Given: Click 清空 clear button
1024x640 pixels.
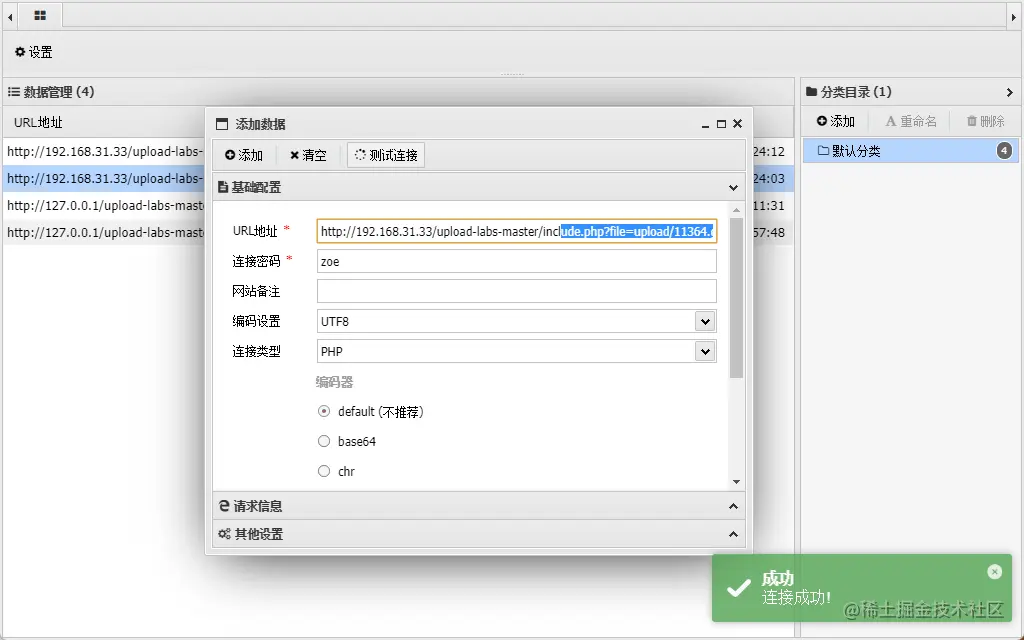Looking at the screenshot, I should tap(308, 155).
